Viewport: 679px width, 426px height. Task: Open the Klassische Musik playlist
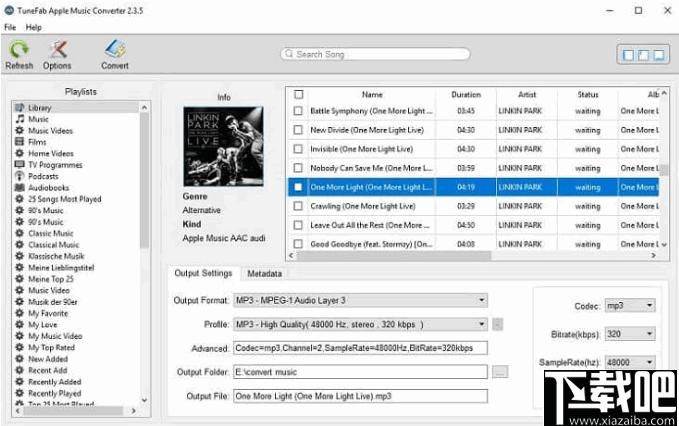(56, 256)
